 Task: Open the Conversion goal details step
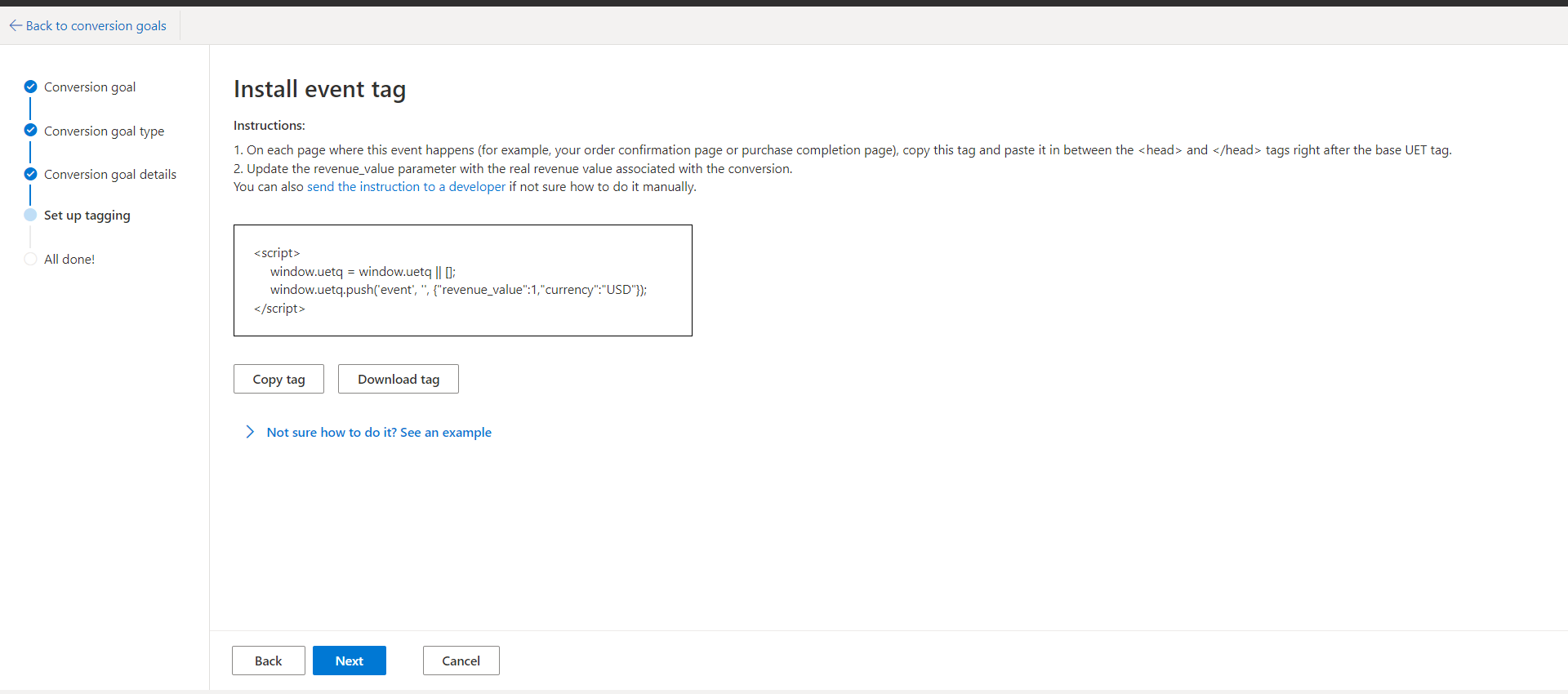click(x=110, y=174)
